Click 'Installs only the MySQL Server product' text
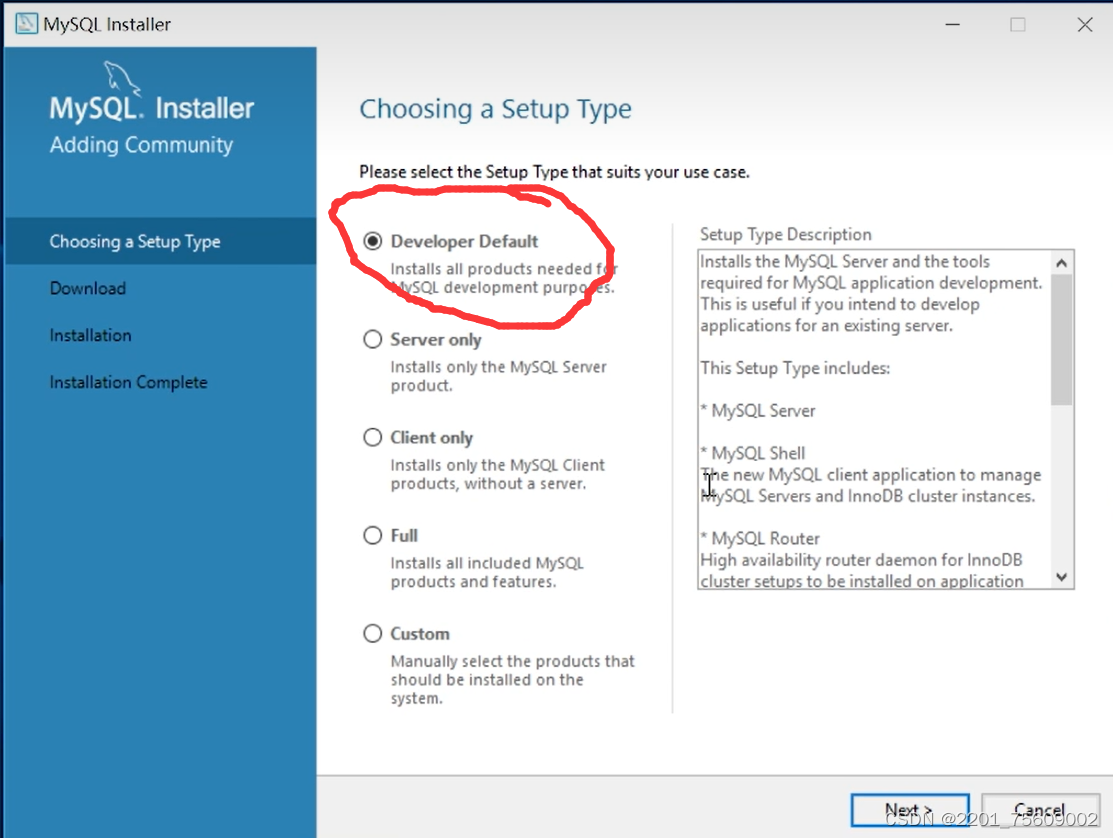This screenshot has height=838, width=1113. 498,376
